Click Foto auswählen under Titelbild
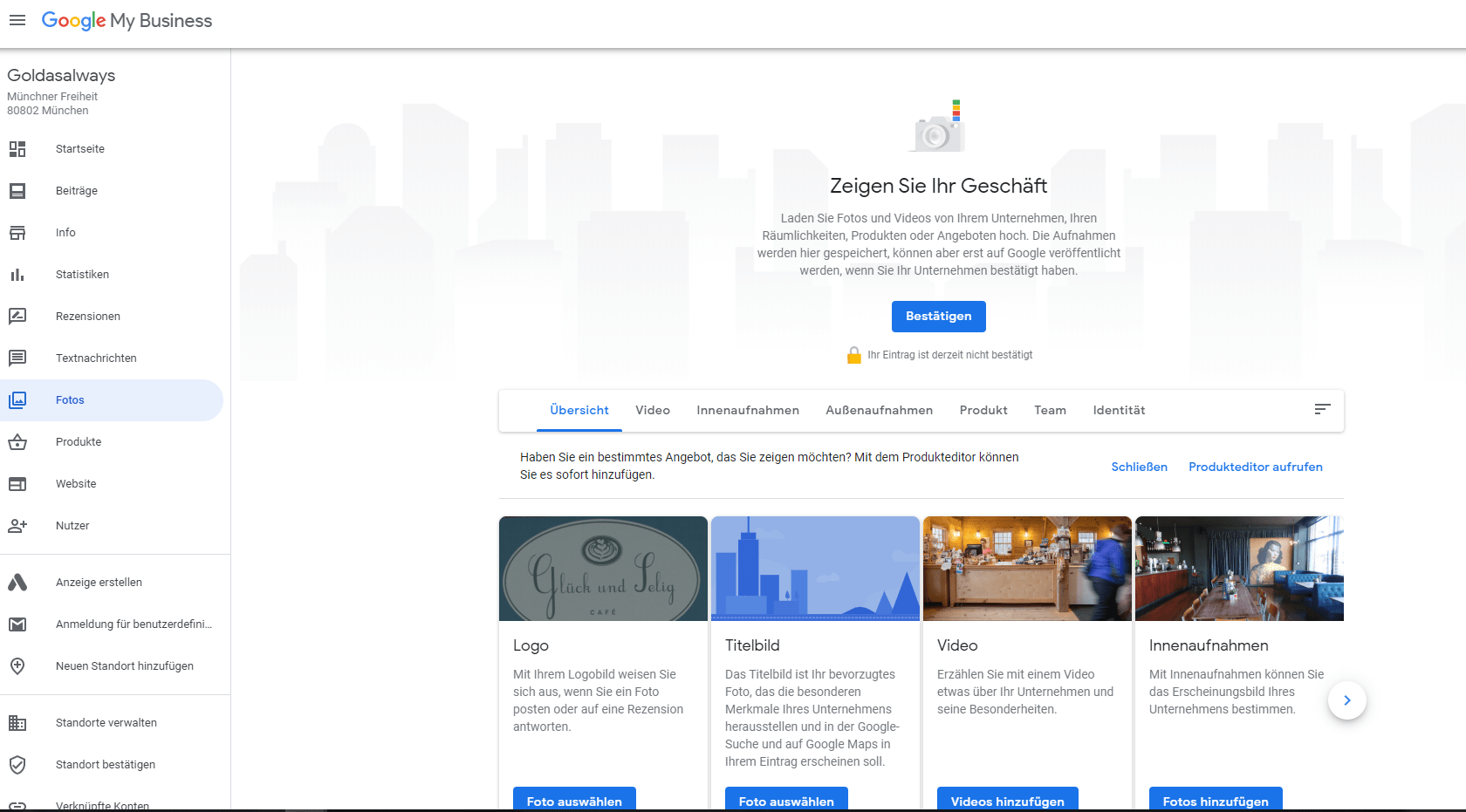 pos(786,799)
